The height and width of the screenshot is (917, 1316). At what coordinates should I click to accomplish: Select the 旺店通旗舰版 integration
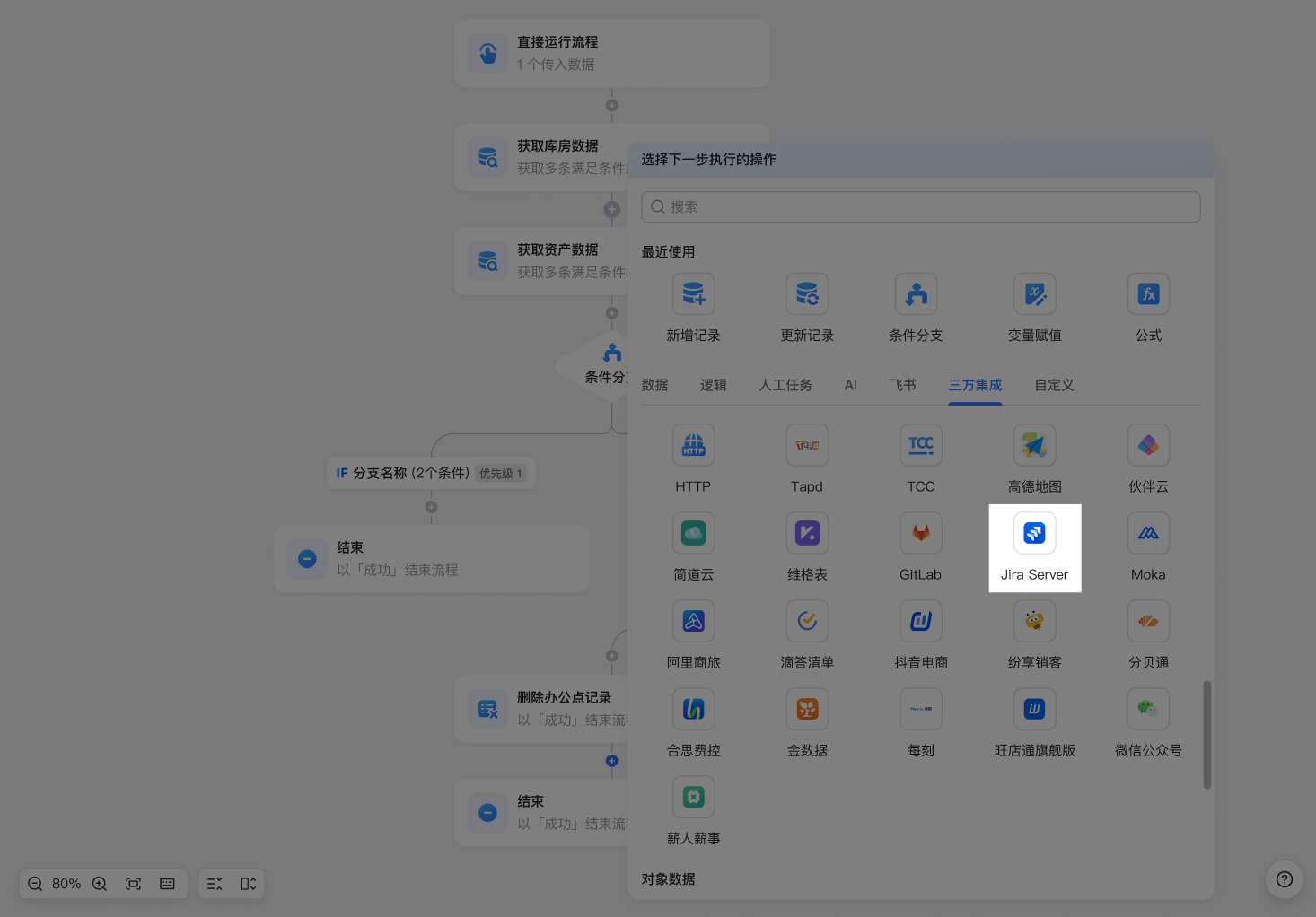click(1034, 723)
